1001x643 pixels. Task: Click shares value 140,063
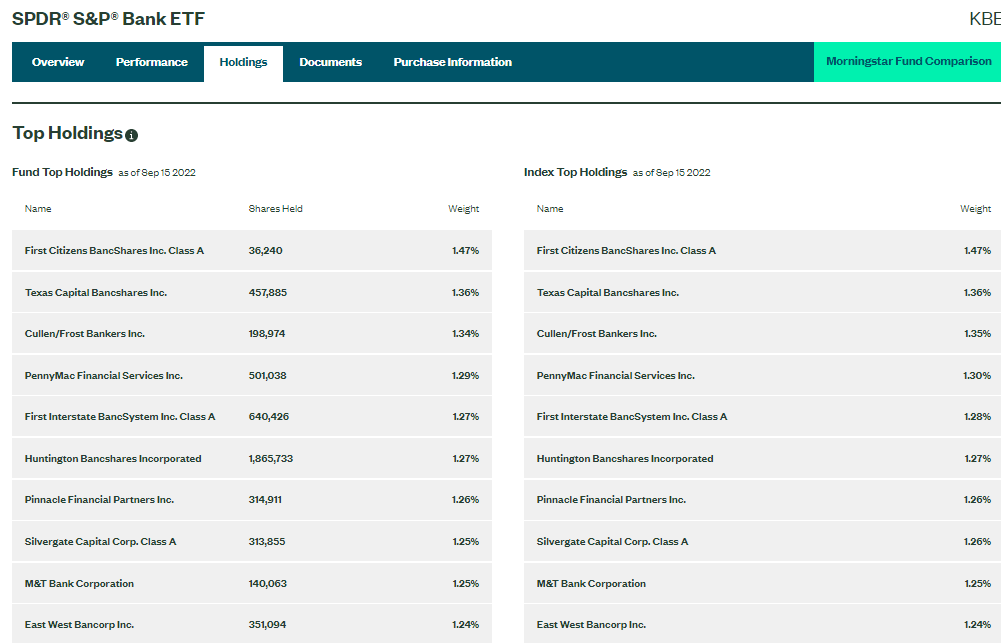[x=267, y=583]
